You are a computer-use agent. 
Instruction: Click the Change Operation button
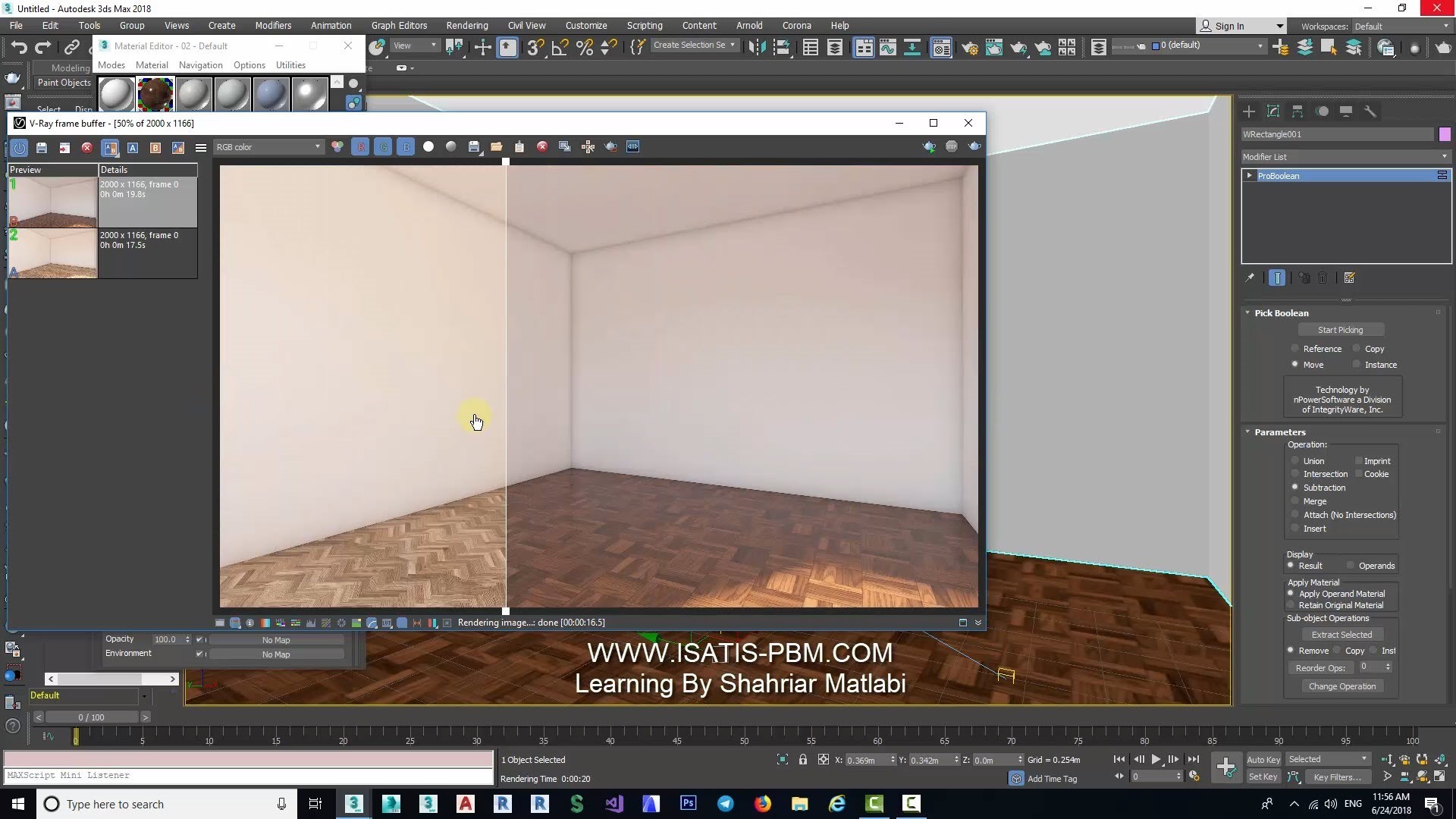click(x=1341, y=686)
